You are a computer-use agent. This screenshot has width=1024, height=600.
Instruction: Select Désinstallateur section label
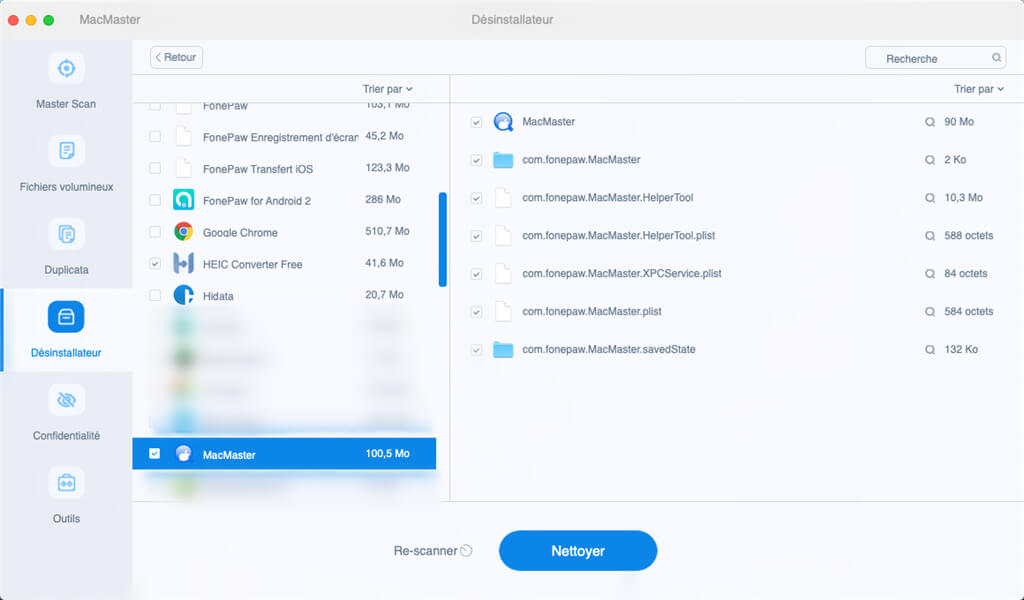(x=66, y=353)
